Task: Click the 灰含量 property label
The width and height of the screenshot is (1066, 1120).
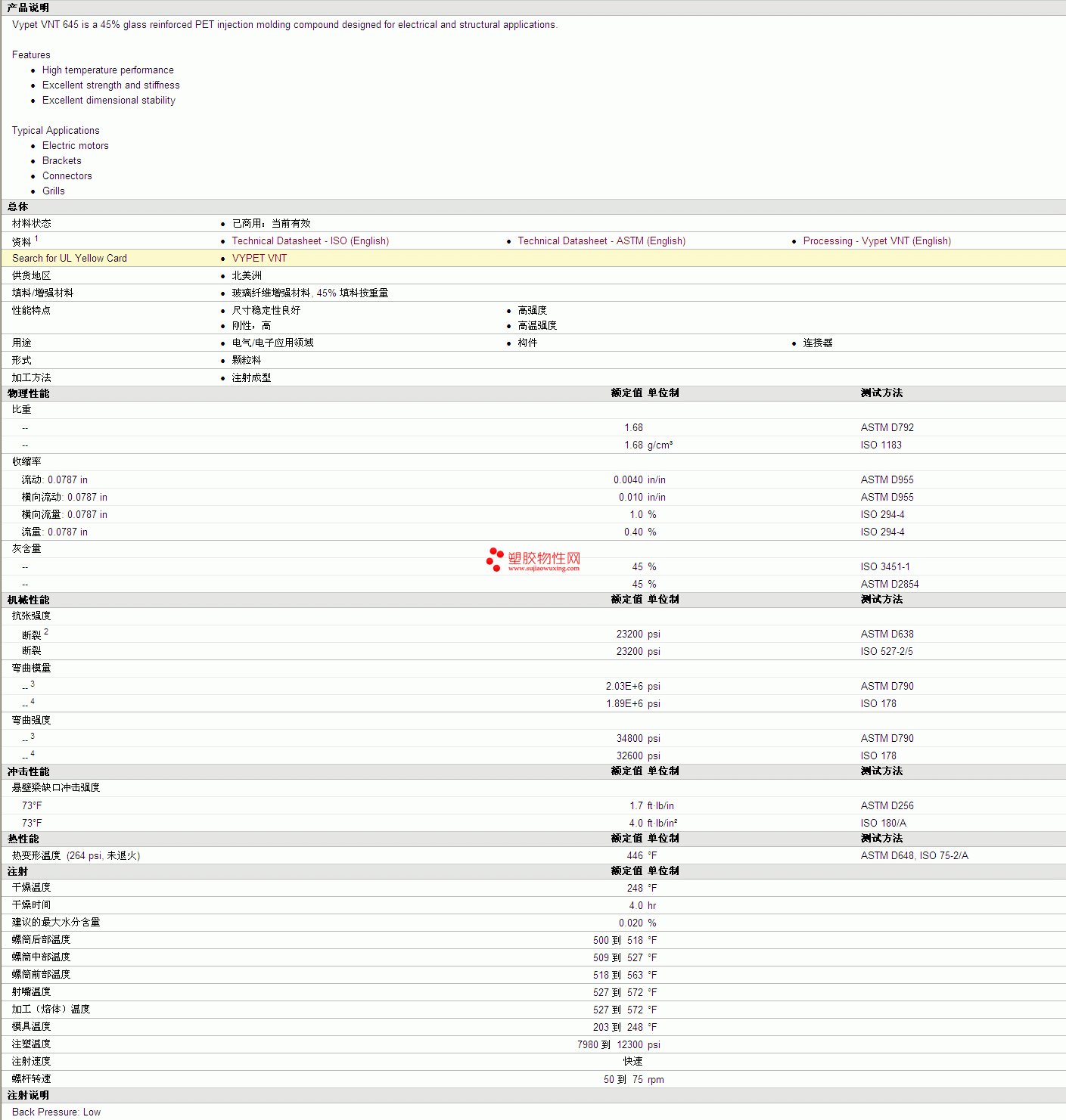Action: [x=26, y=549]
